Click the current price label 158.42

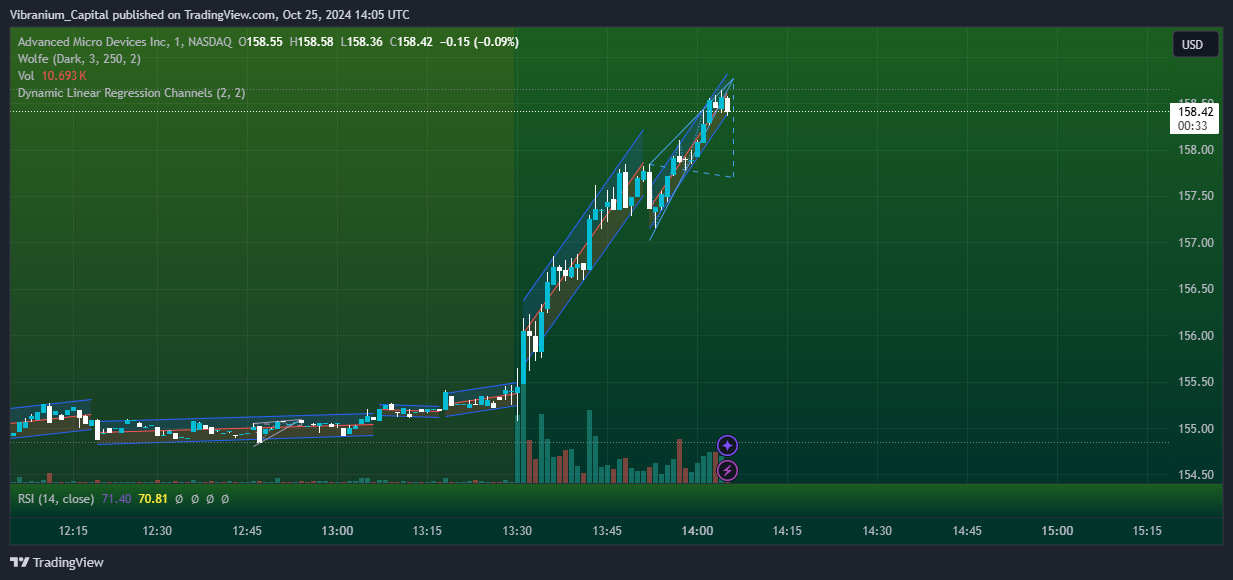1195,112
